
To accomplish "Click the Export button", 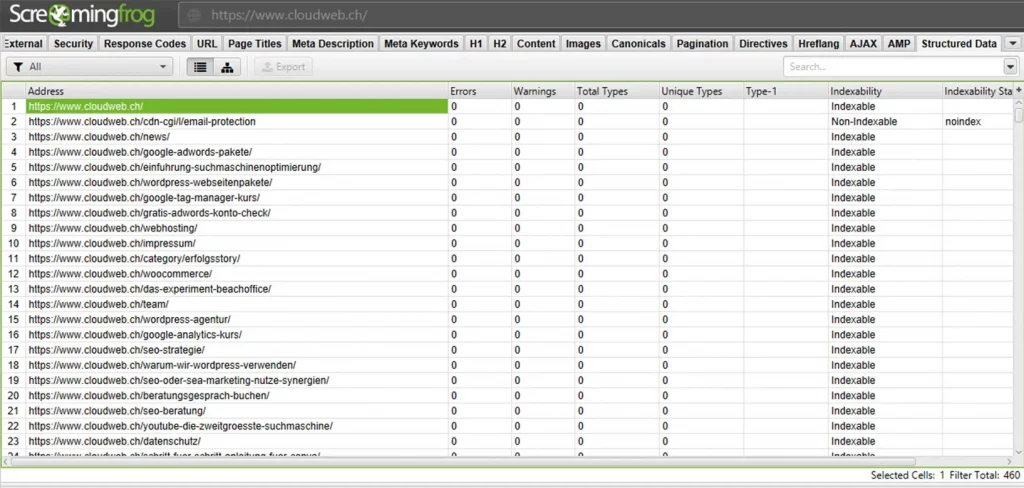I will tap(283, 67).
